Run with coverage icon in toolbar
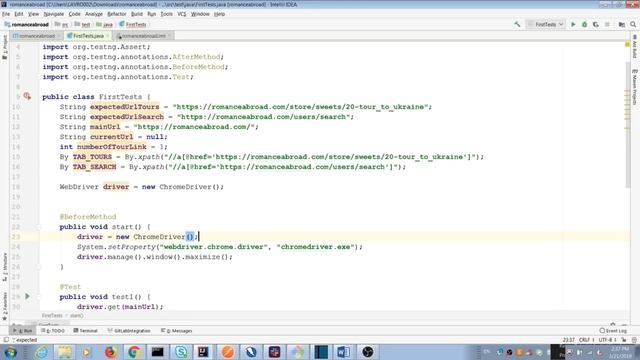This screenshot has width=640, height=360. pyautogui.click(x=596, y=24)
